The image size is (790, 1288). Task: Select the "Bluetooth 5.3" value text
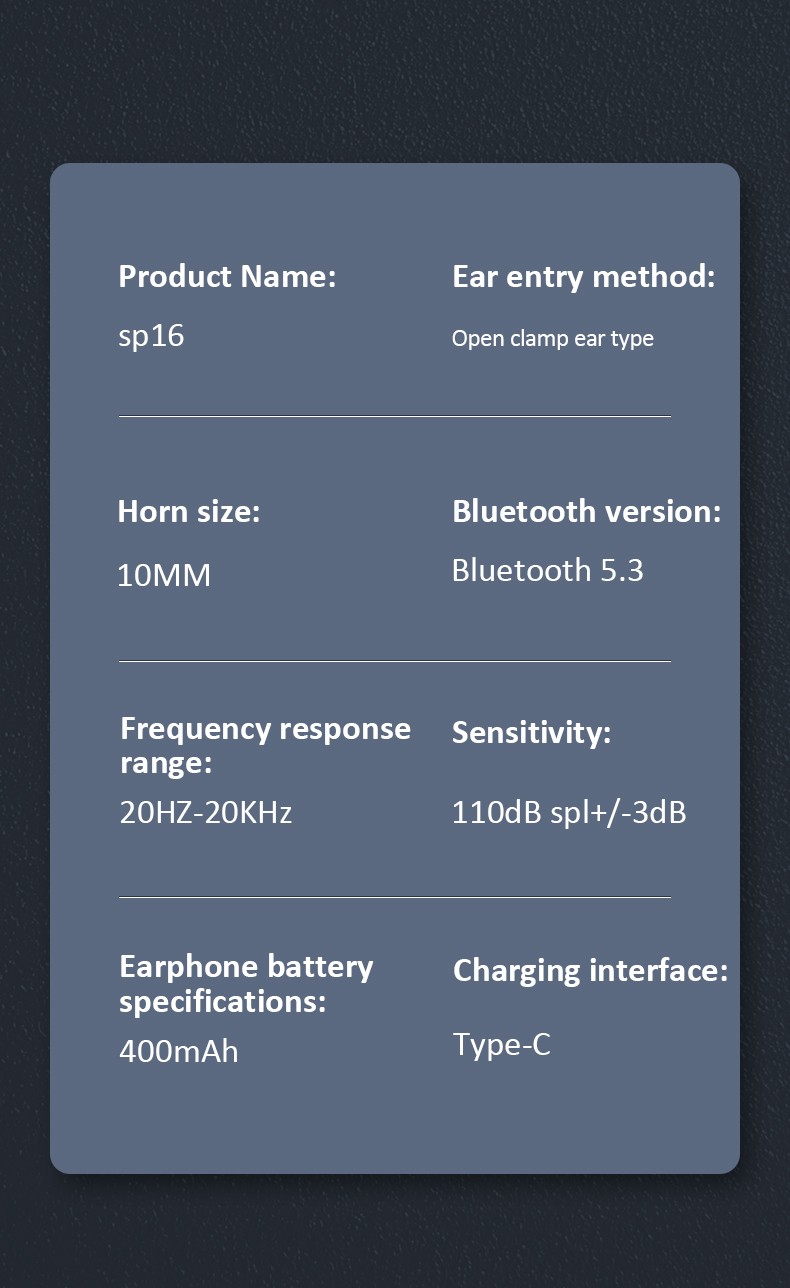pos(547,570)
